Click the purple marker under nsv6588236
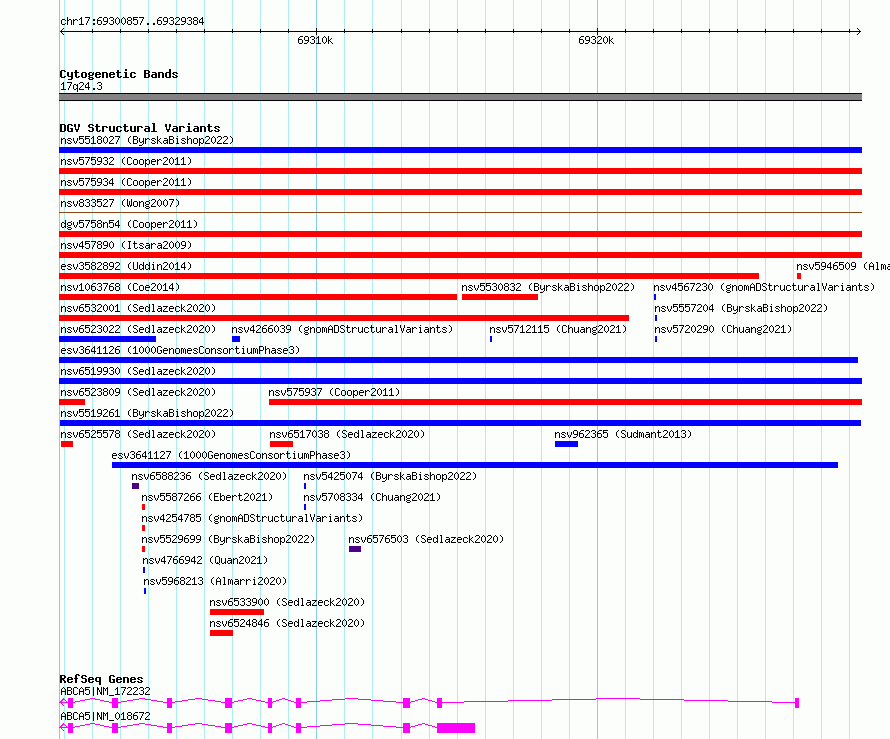This screenshot has height=739, width=890. pos(136,486)
